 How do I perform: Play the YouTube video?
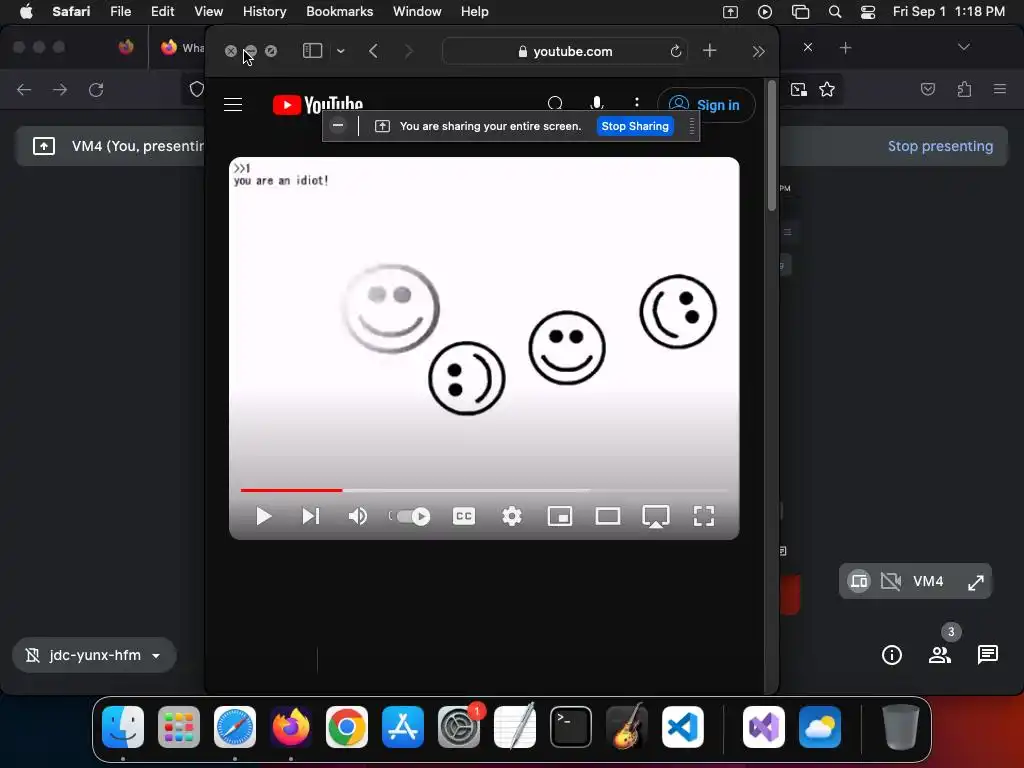coord(263,517)
